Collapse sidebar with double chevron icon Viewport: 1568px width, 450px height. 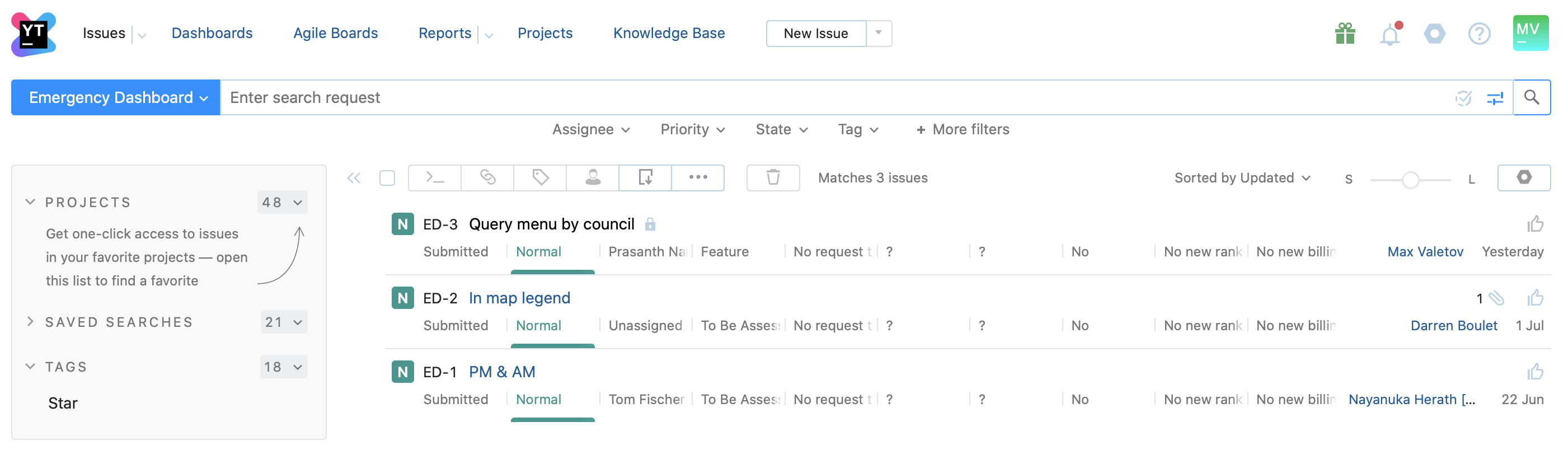354,179
